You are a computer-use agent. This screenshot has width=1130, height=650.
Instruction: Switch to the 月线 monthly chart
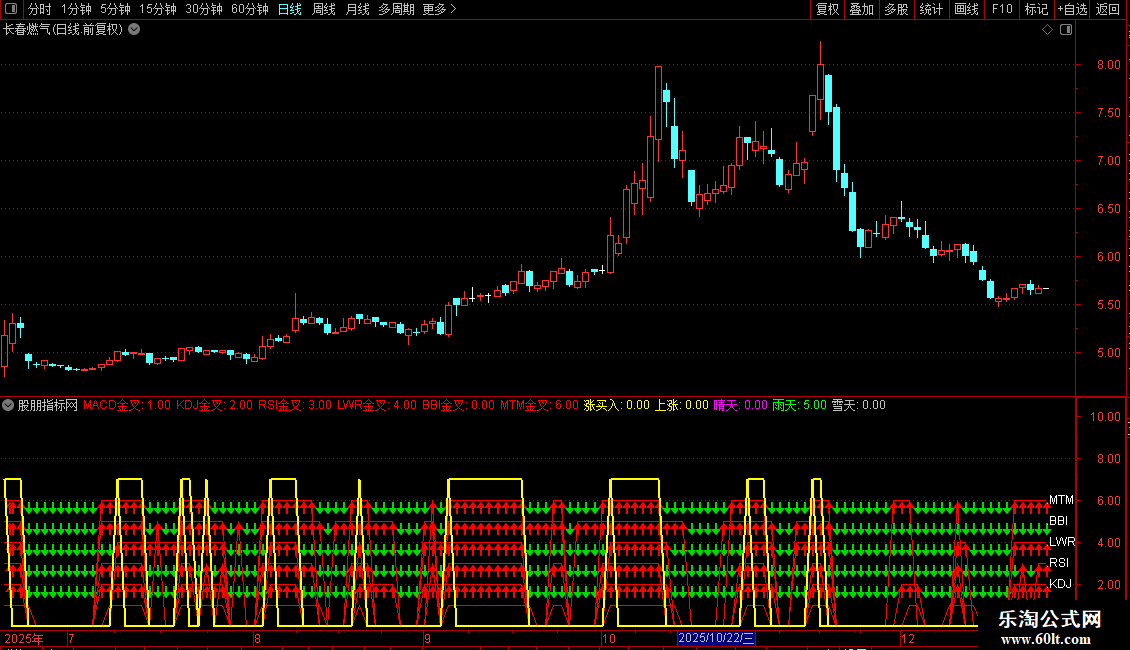357,9
